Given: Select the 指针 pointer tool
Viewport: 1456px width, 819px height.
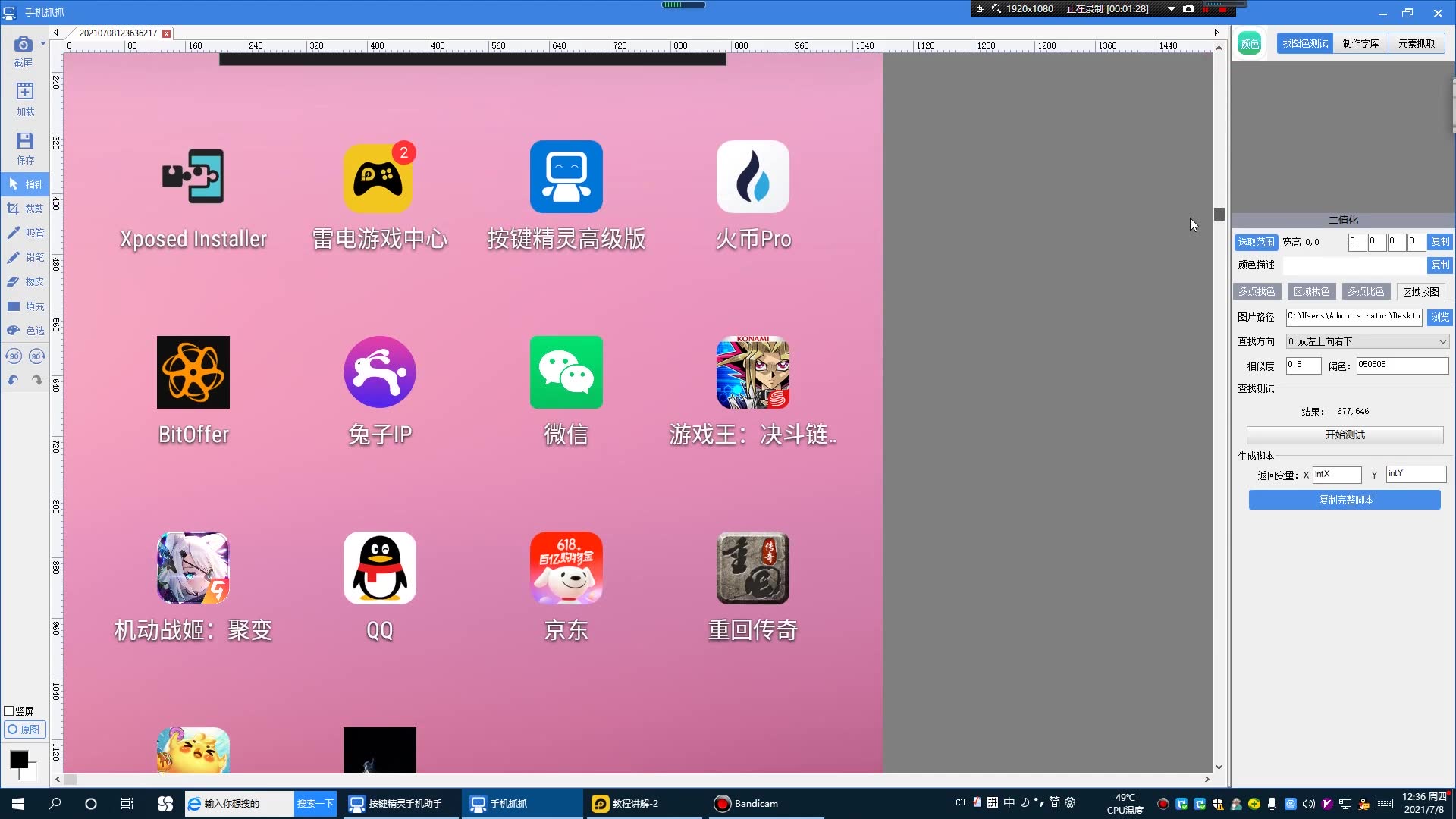Looking at the screenshot, I should tap(25, 184).
